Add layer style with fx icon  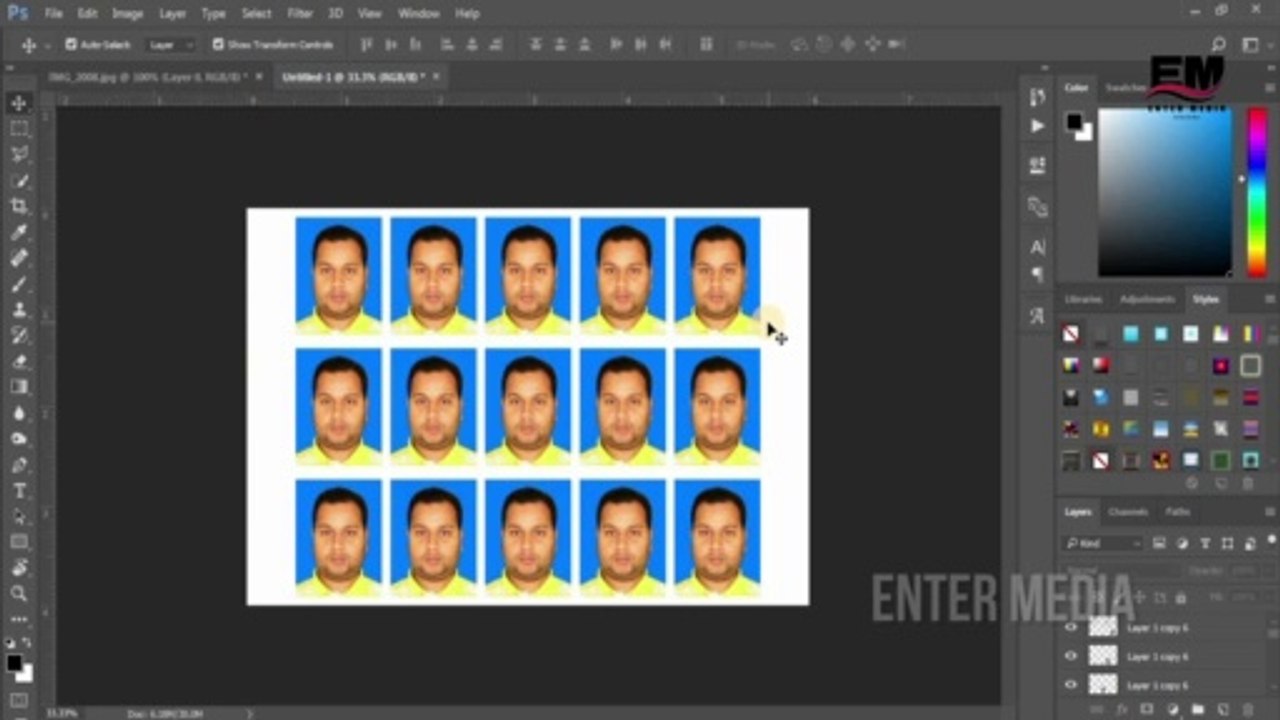click(x=1123, y=710)
